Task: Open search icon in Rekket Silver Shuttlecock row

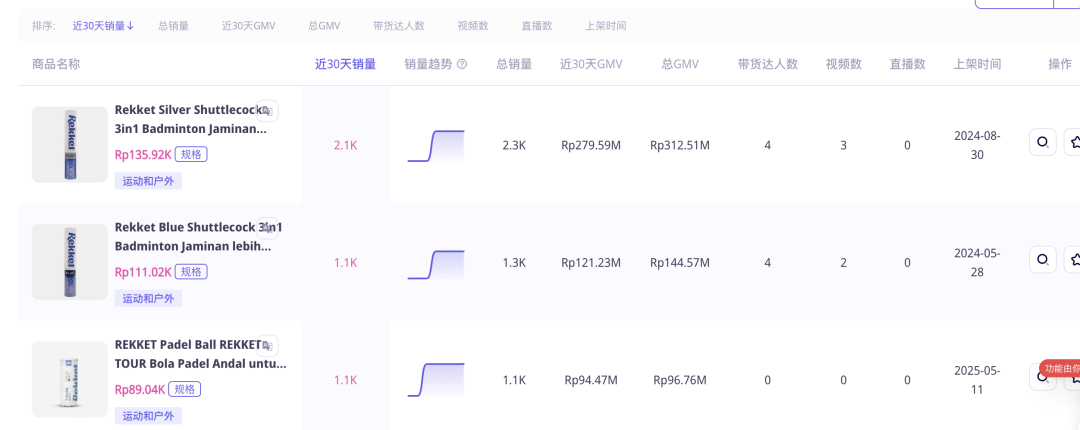Action: tap(1043, 143)
